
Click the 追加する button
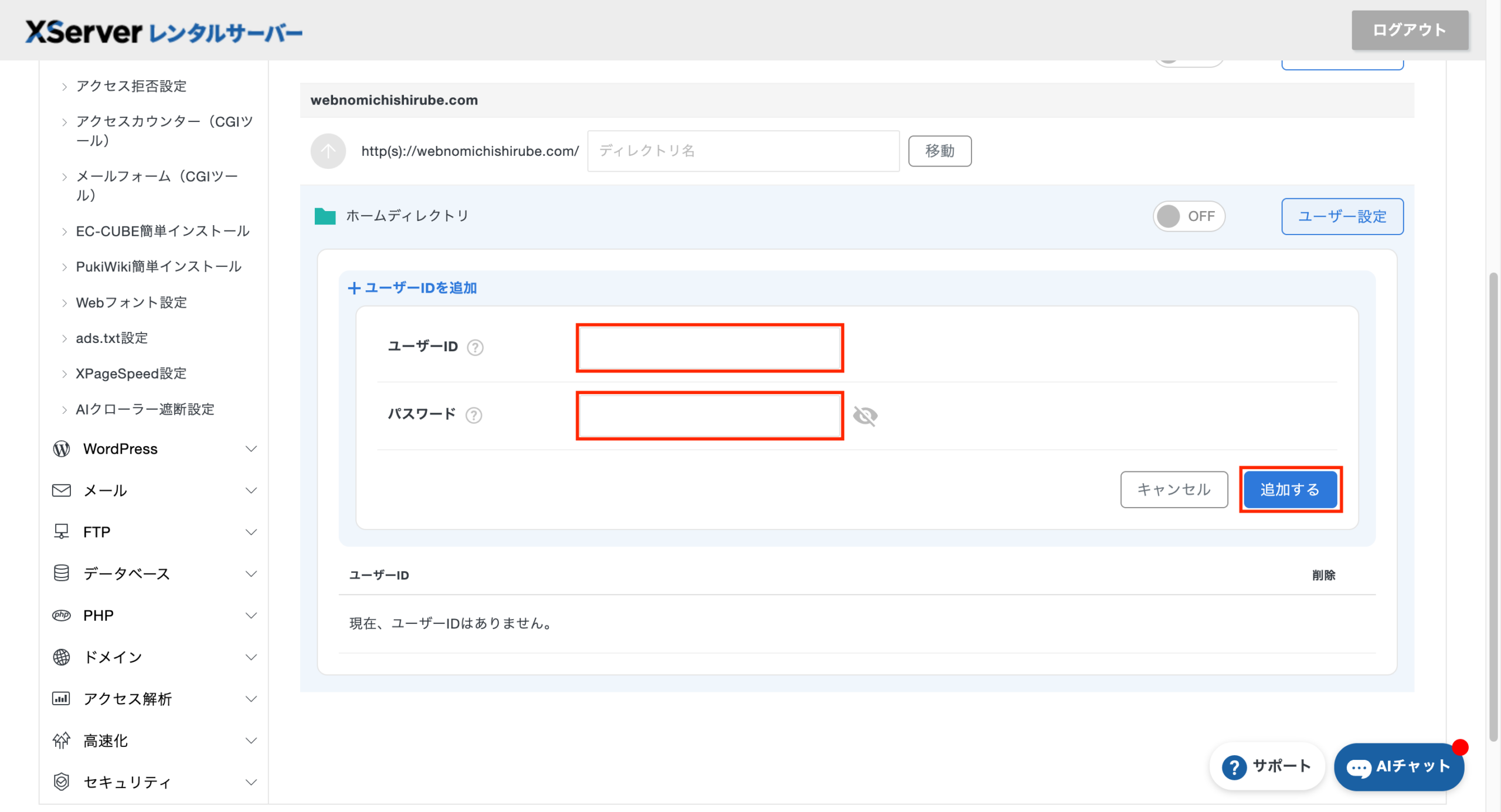point(1291,490)
